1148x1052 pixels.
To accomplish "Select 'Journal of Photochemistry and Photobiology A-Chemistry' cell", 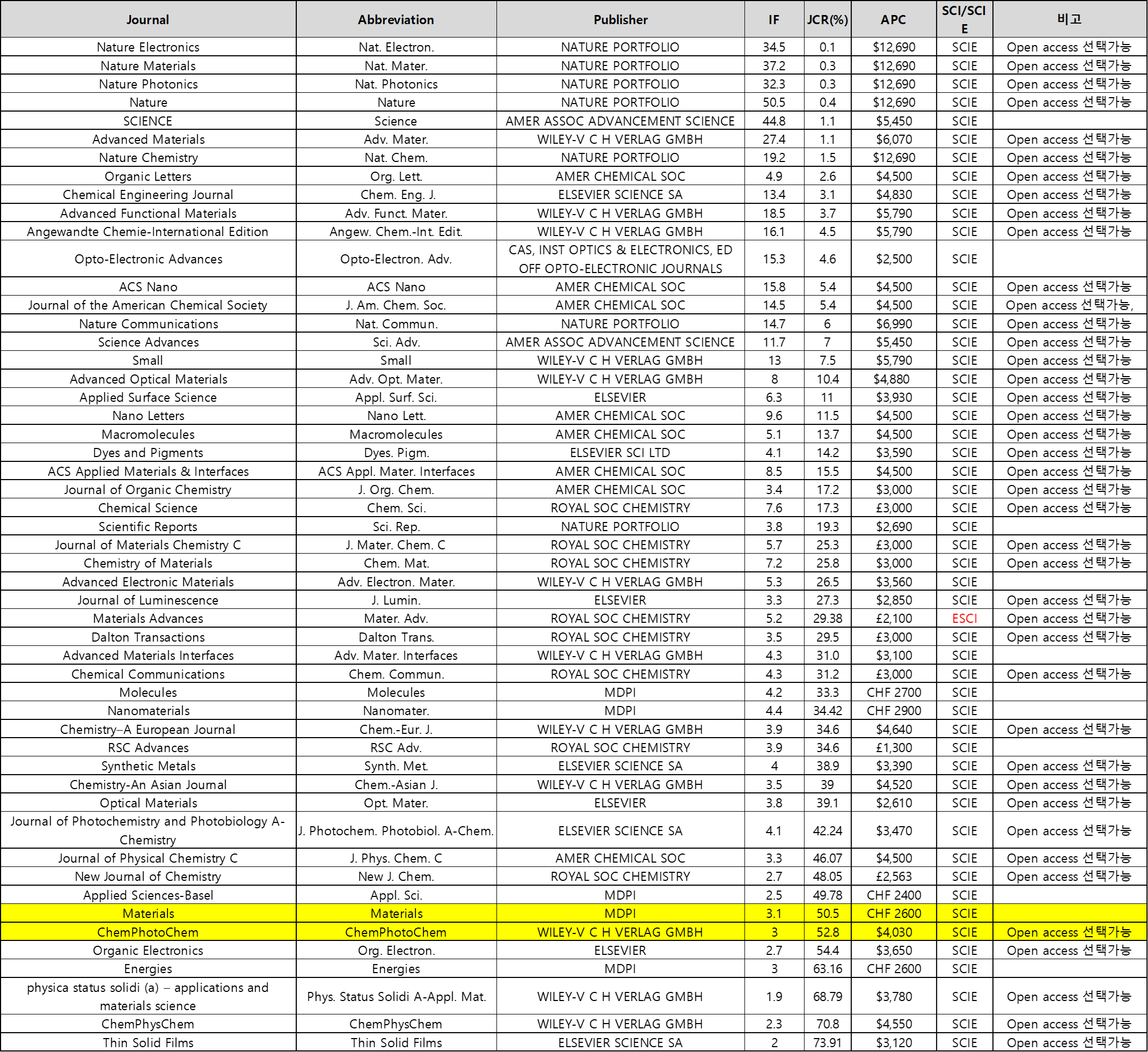I will [x=148, y=830].
